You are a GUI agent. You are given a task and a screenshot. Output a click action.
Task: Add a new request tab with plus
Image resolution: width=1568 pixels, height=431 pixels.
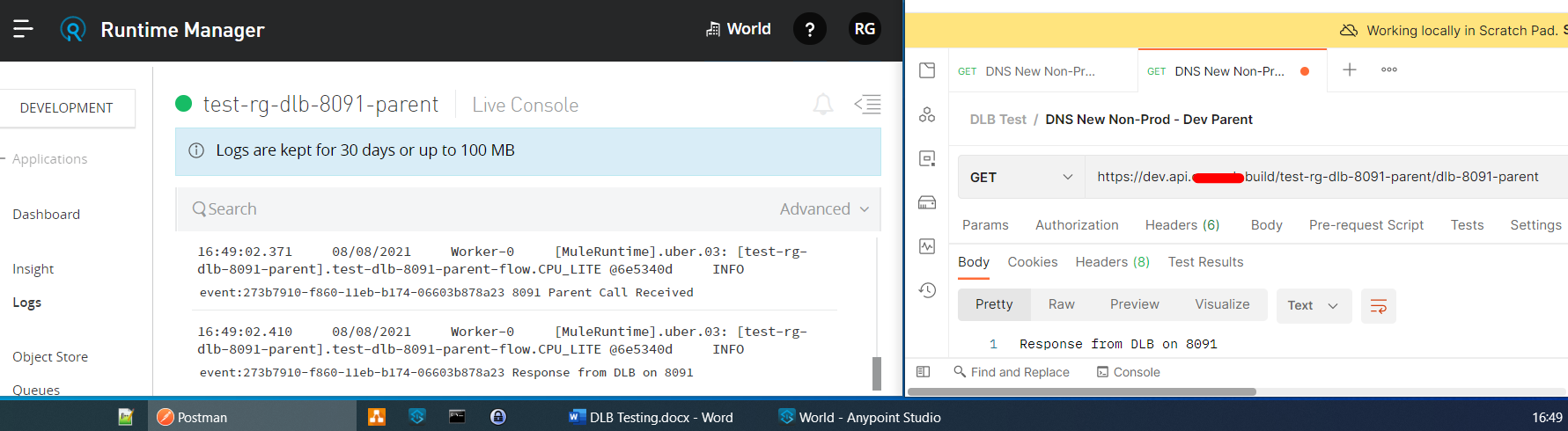pos(1349,70)
